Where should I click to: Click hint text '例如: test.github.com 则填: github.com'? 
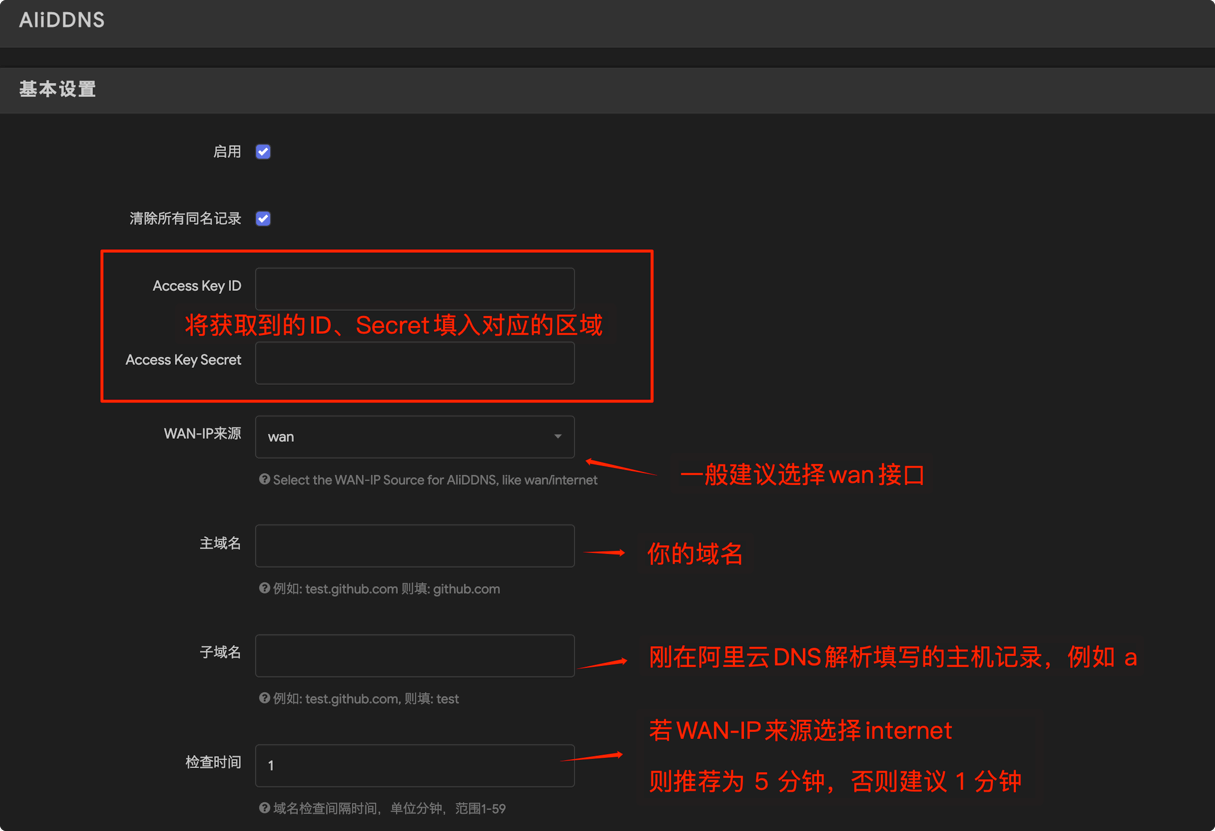[x=387, y=589]
